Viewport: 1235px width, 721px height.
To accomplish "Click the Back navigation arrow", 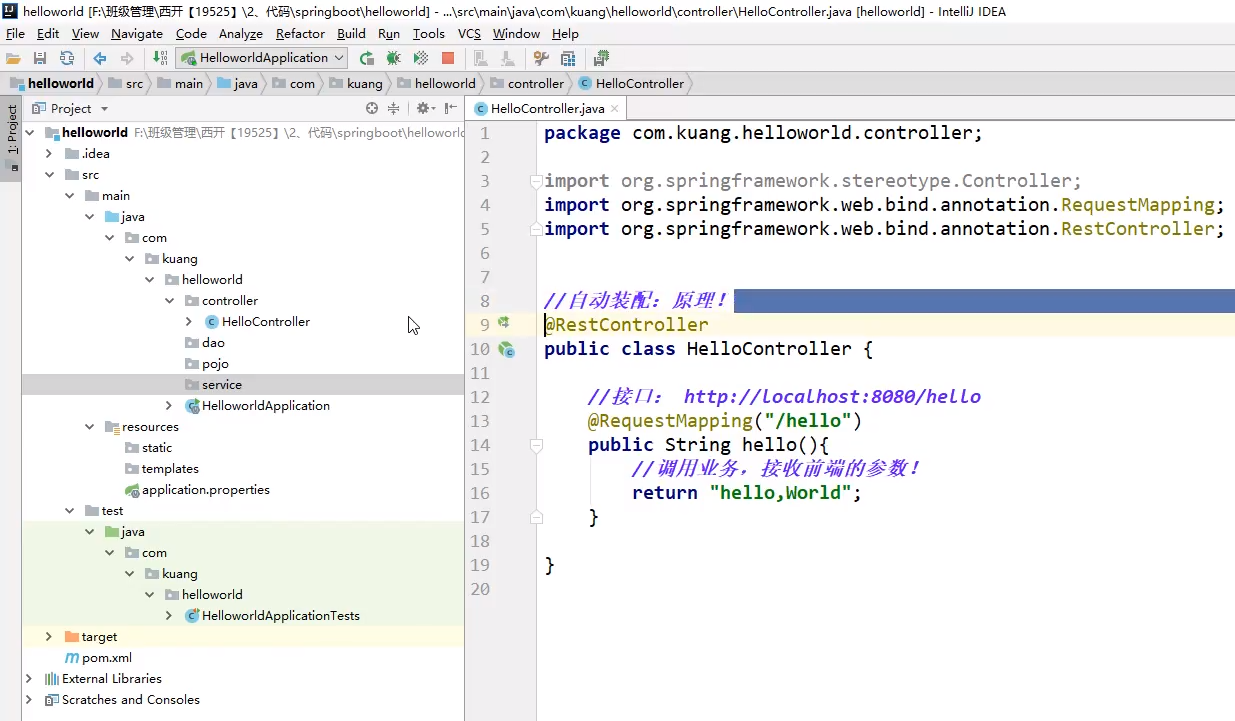I will click(x=101, y=58).
